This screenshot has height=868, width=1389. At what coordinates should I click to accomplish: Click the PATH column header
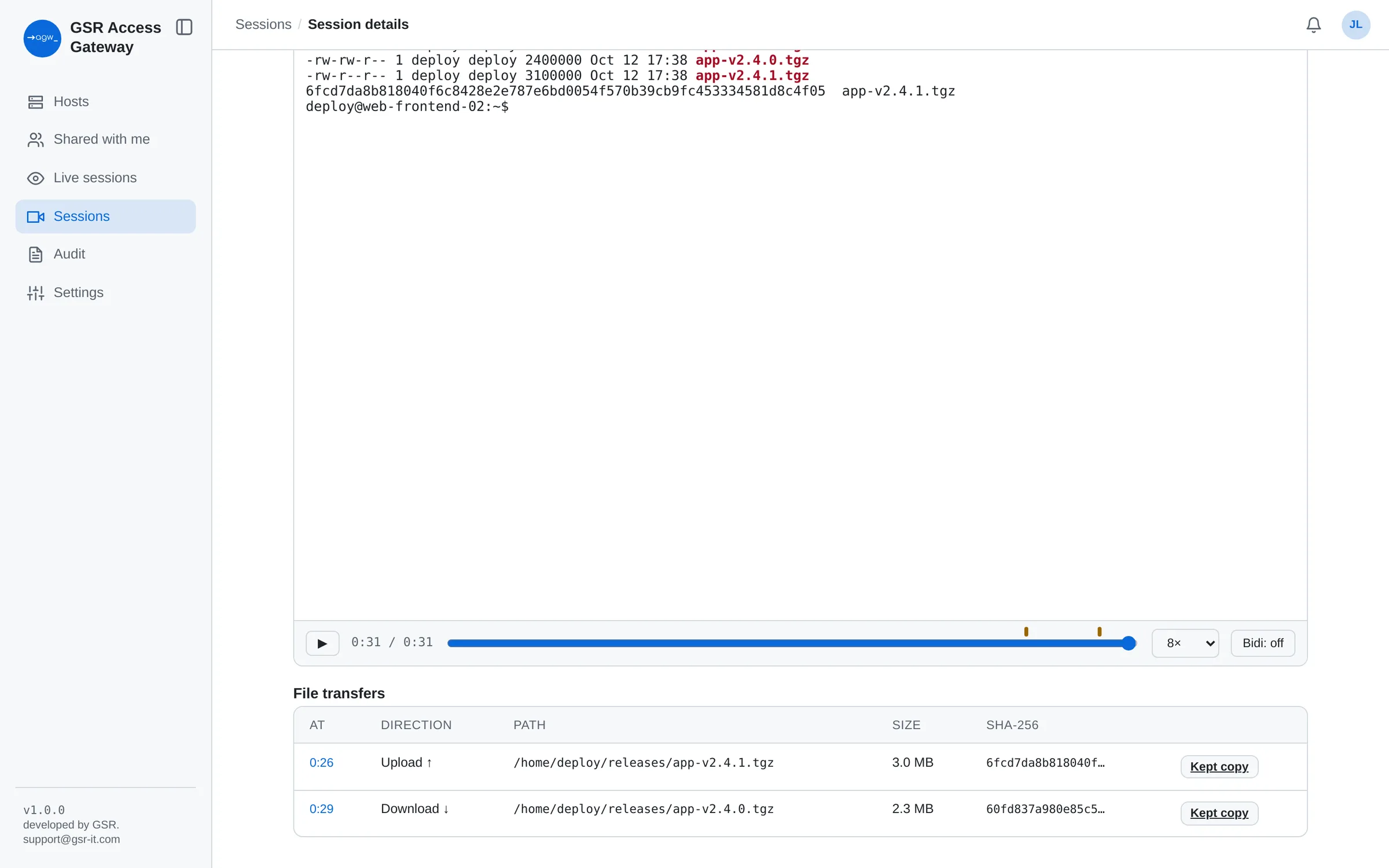[x=529, y=725]
